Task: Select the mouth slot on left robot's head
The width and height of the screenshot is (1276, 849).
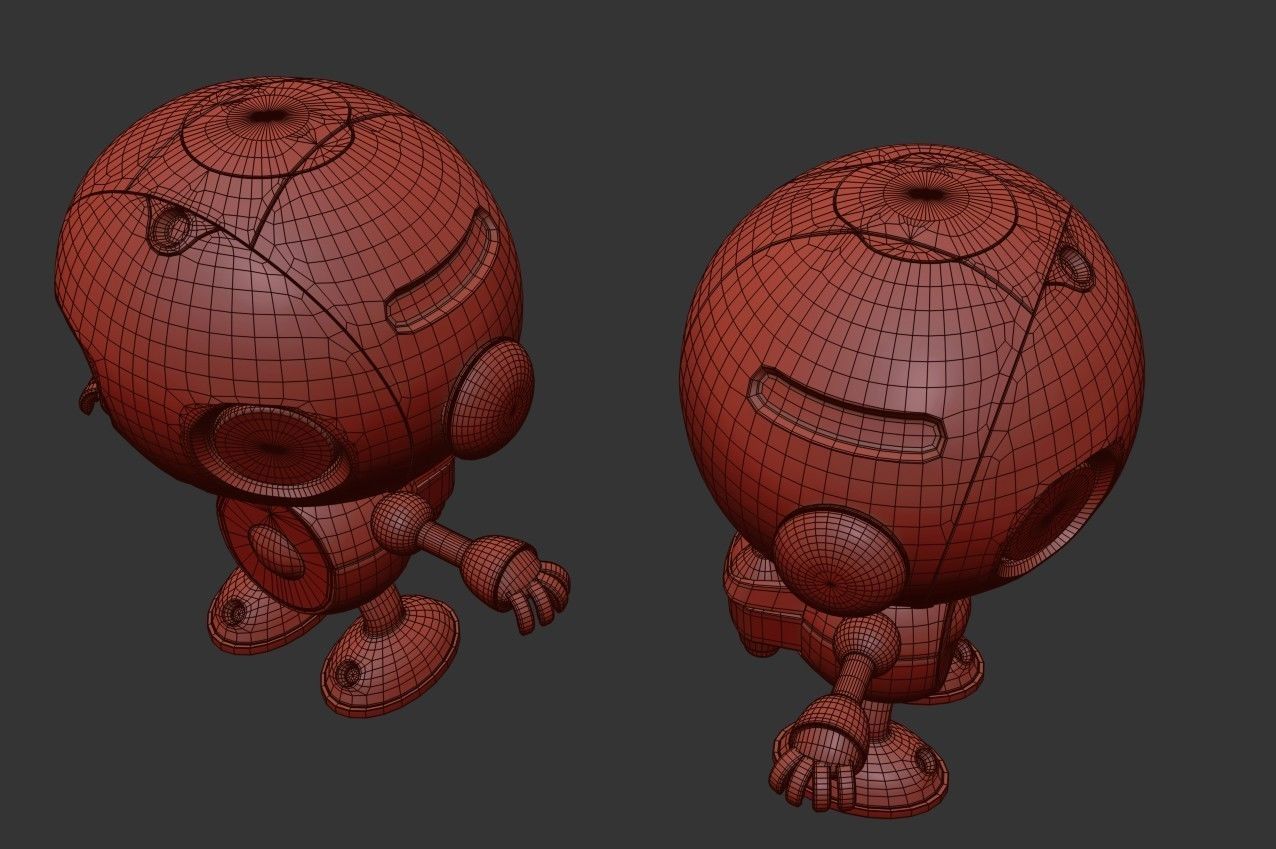Action: (441, 271)
